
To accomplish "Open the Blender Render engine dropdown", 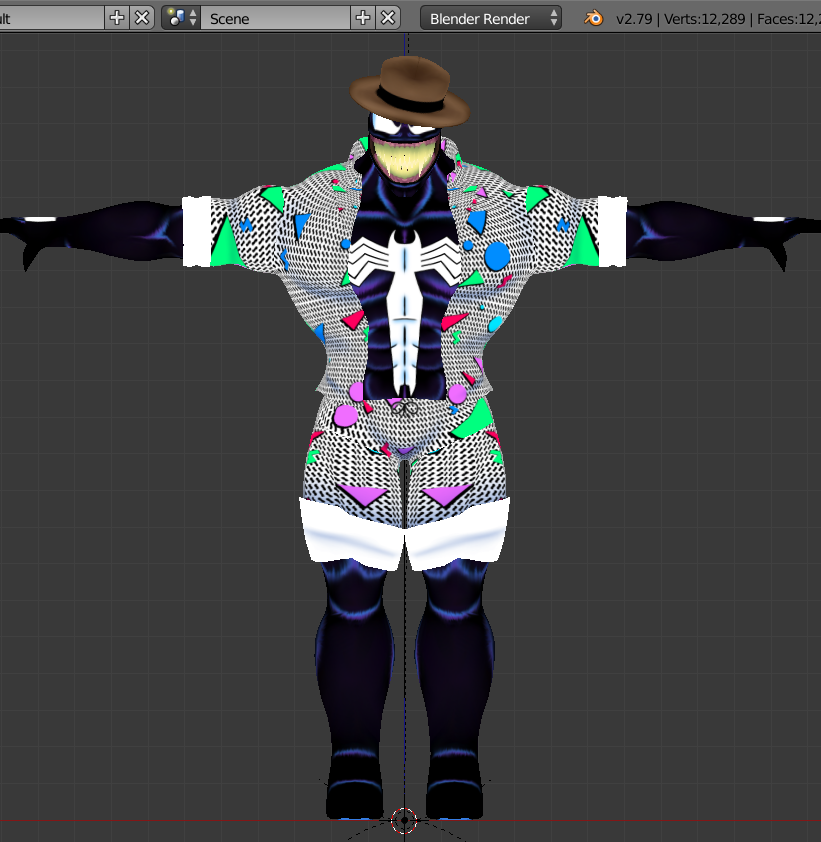I will coord(491,18).
